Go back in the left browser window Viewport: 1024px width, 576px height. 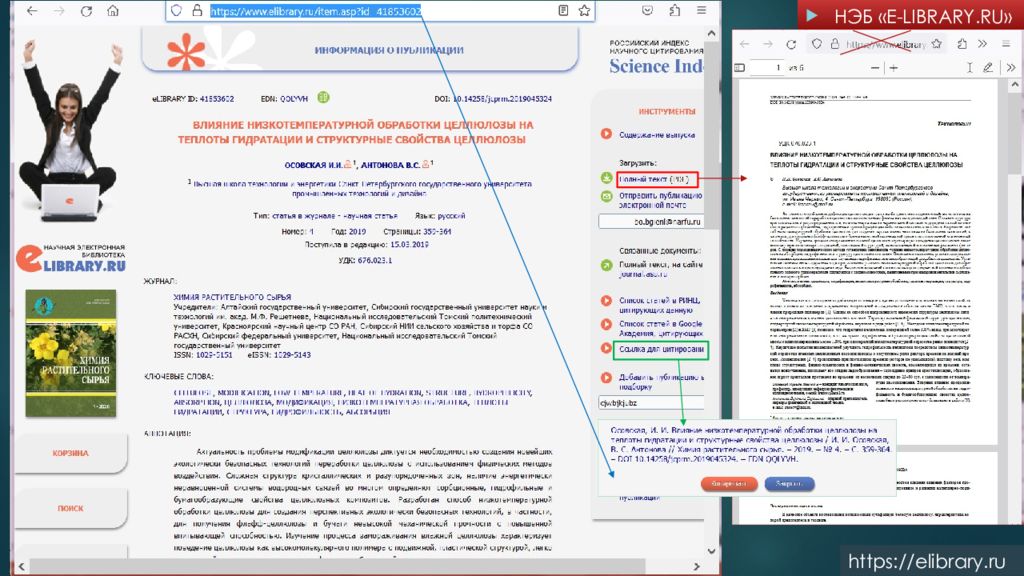pos(31,11)
